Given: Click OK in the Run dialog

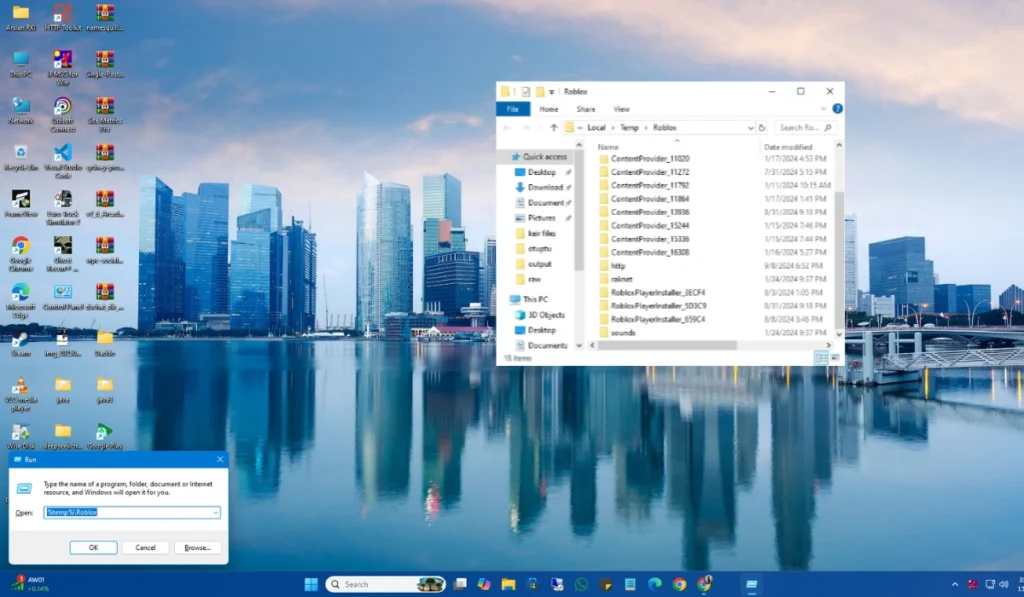Looking at the screenshot, I should (93, 547).
